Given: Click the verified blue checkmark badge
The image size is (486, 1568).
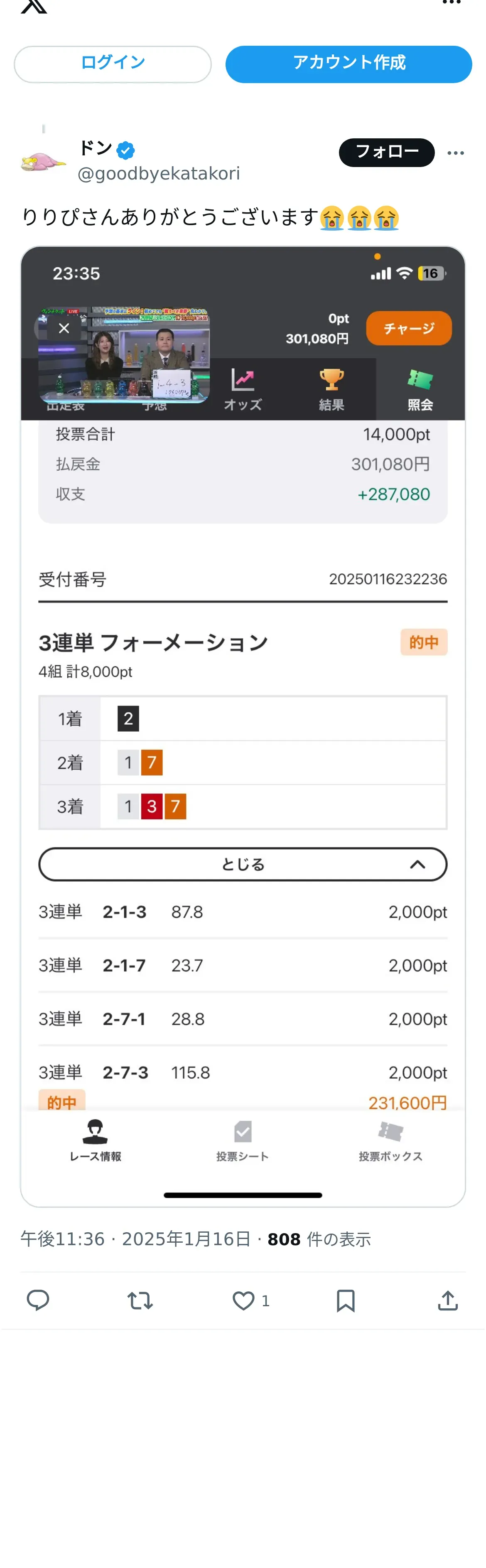Looking at the screenshot, I should coord(126,150).
